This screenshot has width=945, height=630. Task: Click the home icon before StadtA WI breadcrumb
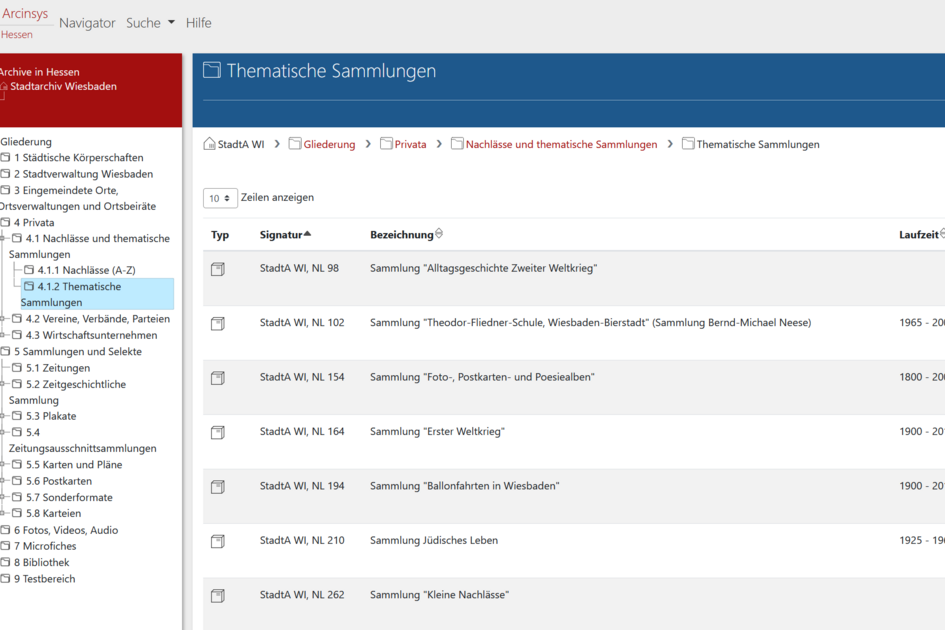[x=209, y=144]
